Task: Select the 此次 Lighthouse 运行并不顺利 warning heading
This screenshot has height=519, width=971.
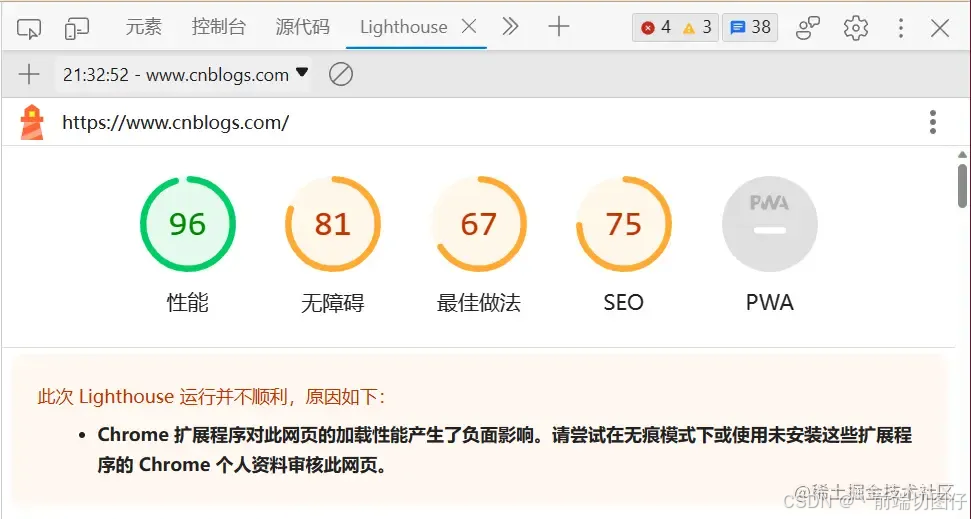Action: [211, 397]
